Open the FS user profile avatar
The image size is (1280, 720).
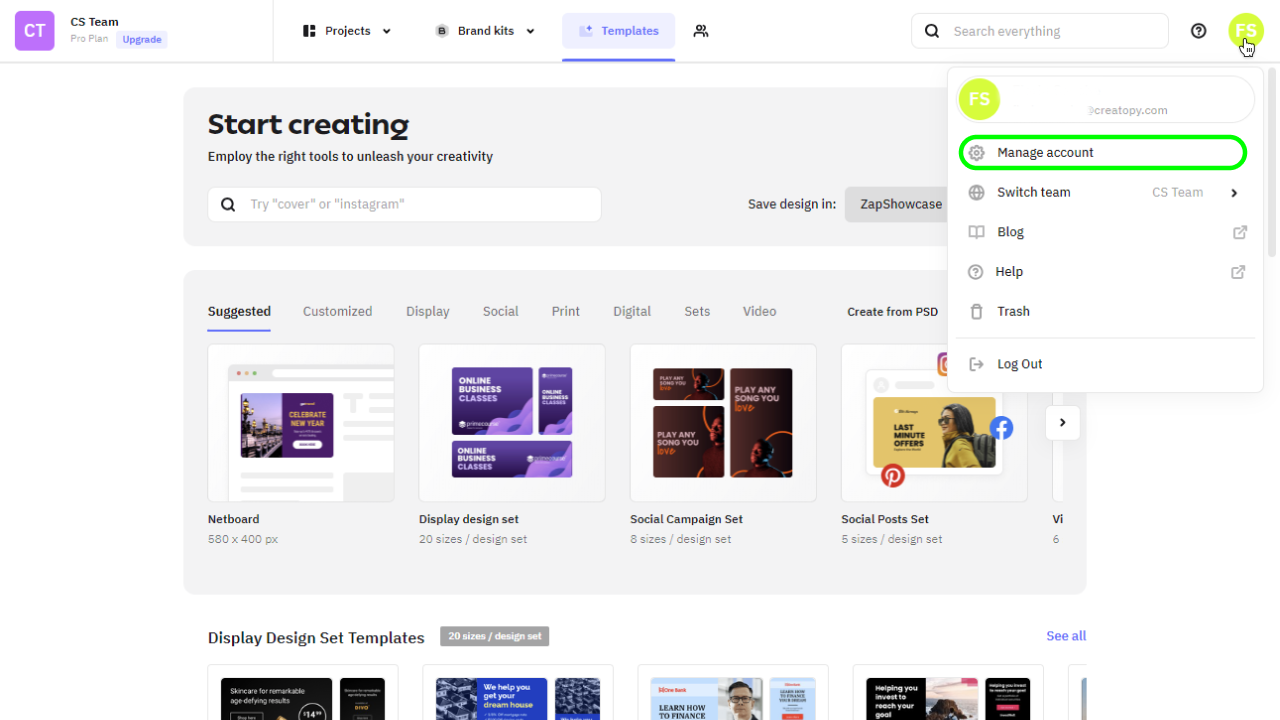tap(1245, 30)
